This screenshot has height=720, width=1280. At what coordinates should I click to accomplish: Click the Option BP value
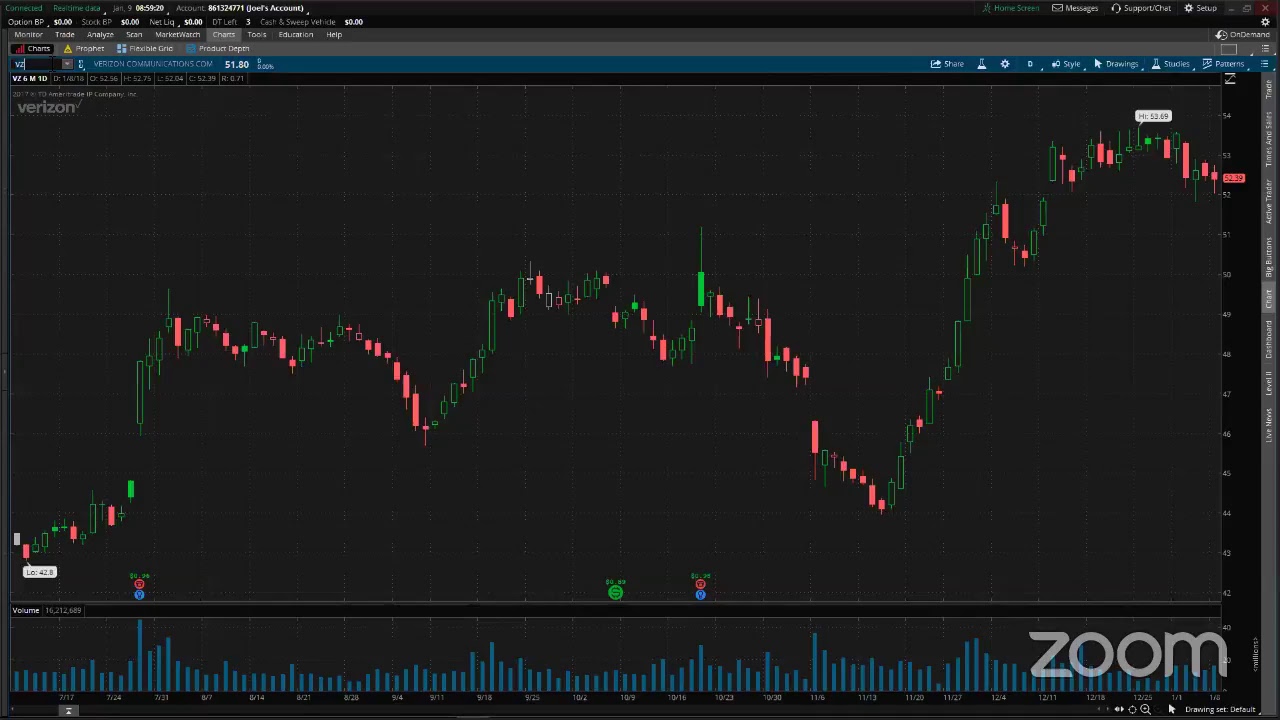[63, 22]
